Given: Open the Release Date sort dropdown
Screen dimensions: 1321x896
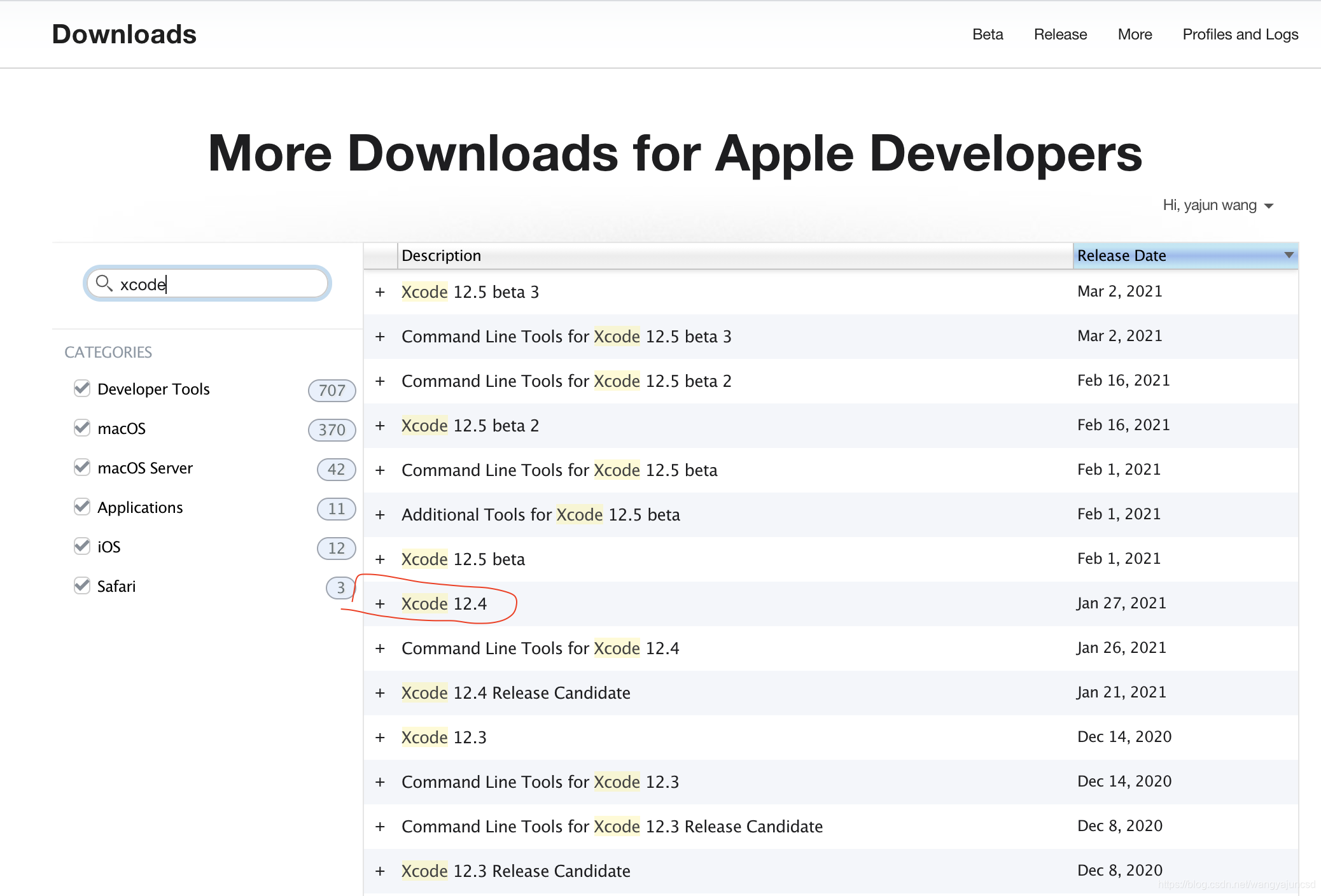Looking at the screenshot, I should click(x=1287, y=255).
